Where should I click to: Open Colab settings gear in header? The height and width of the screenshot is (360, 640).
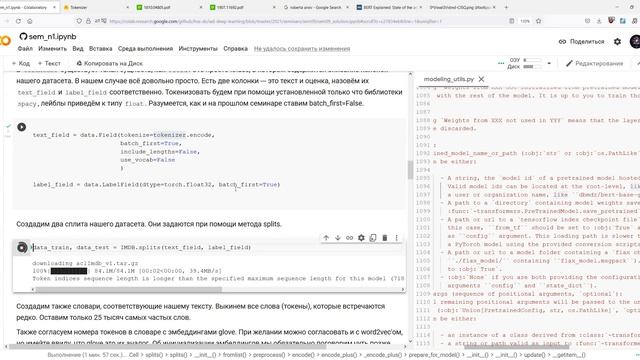point(617,42)
